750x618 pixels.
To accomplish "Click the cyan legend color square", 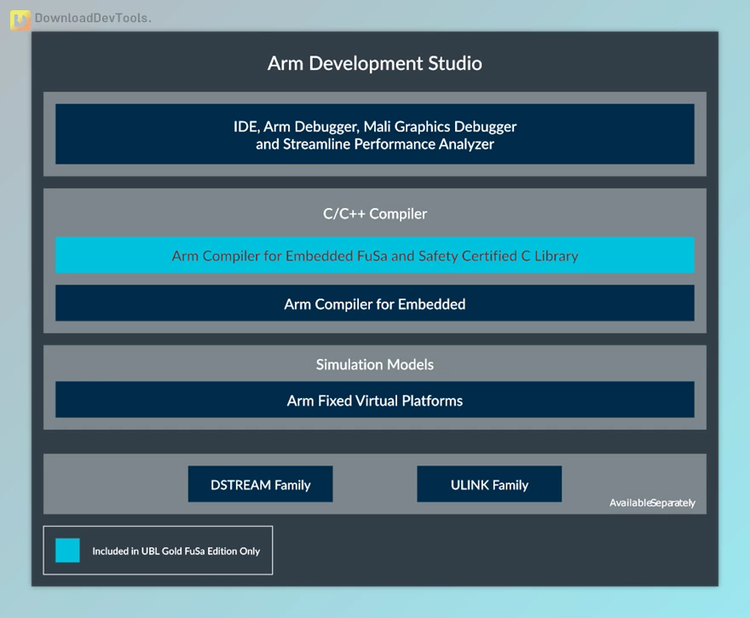I will (67, 550).
